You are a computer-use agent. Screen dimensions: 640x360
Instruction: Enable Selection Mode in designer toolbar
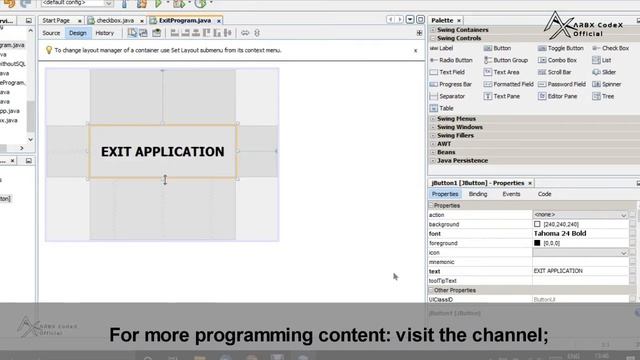(132, 33)
